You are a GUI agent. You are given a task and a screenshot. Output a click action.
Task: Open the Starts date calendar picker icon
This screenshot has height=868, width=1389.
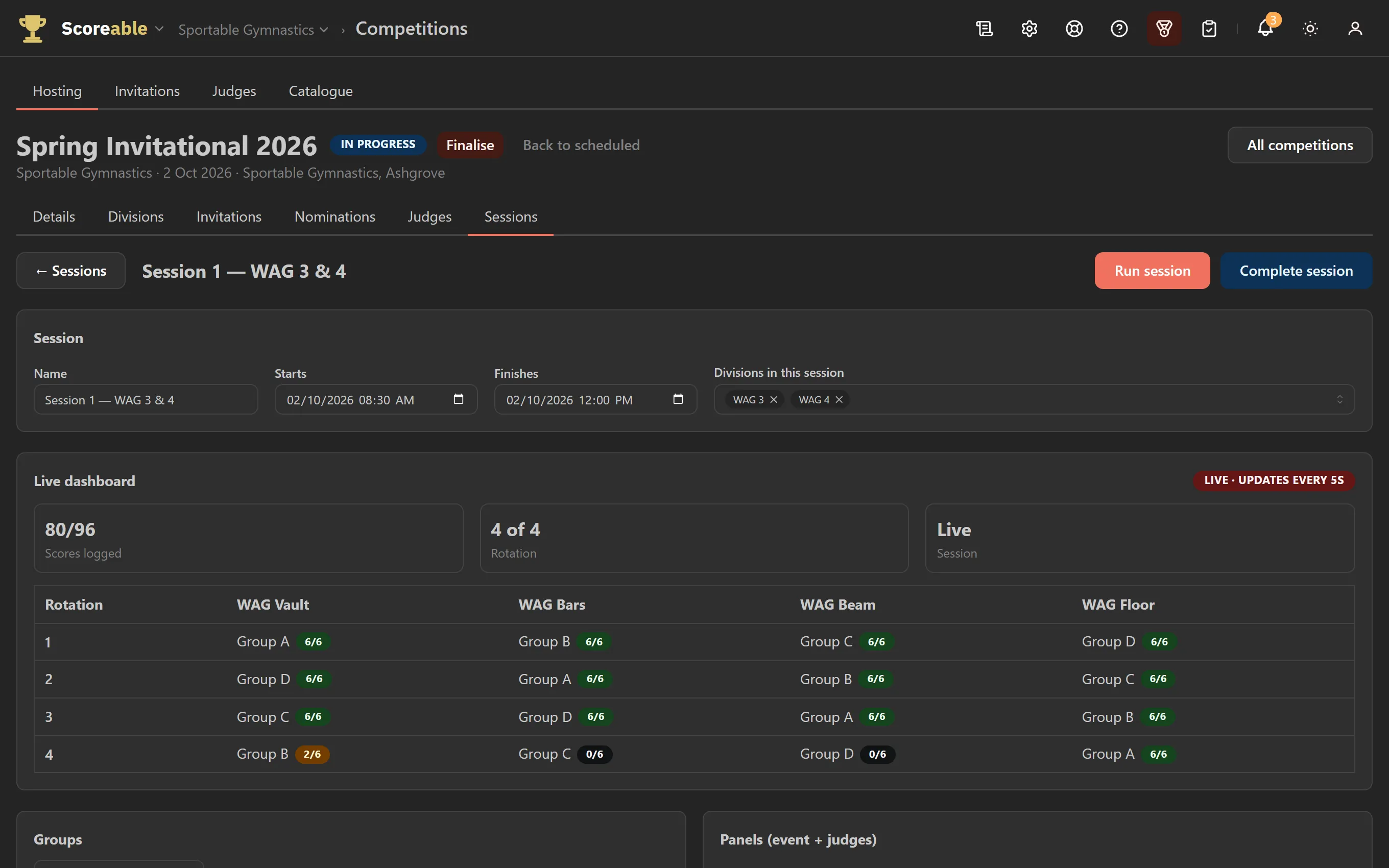tap(458, 399)
